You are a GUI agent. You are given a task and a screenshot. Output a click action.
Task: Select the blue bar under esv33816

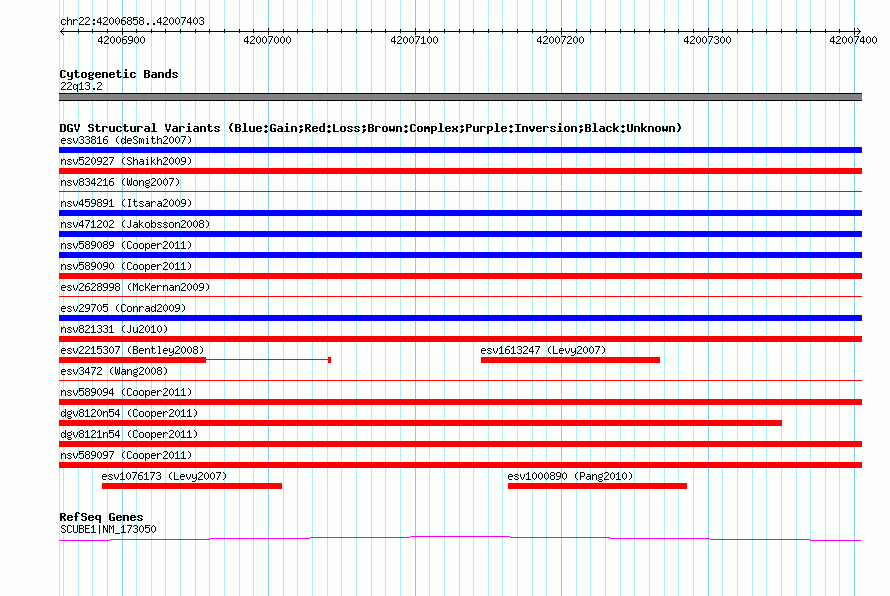pyautogui.click(x=460, y=150)
